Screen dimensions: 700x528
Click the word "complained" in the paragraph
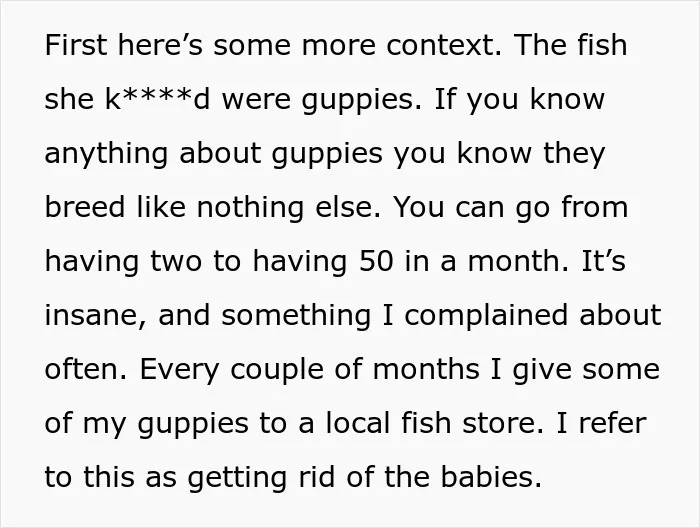click(486, 316)
